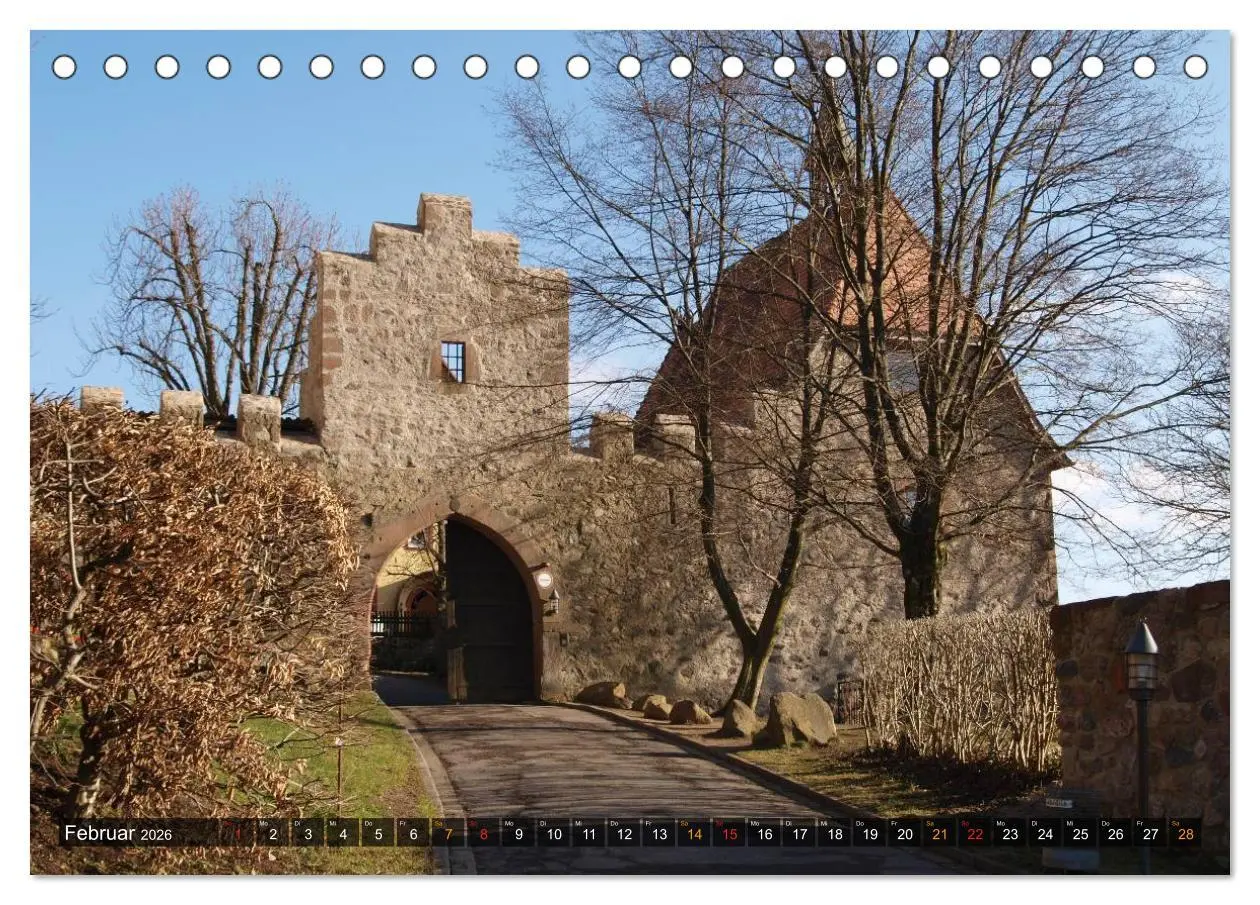
Task: Pick Sunday 15 shown in red
Action: 729,833
